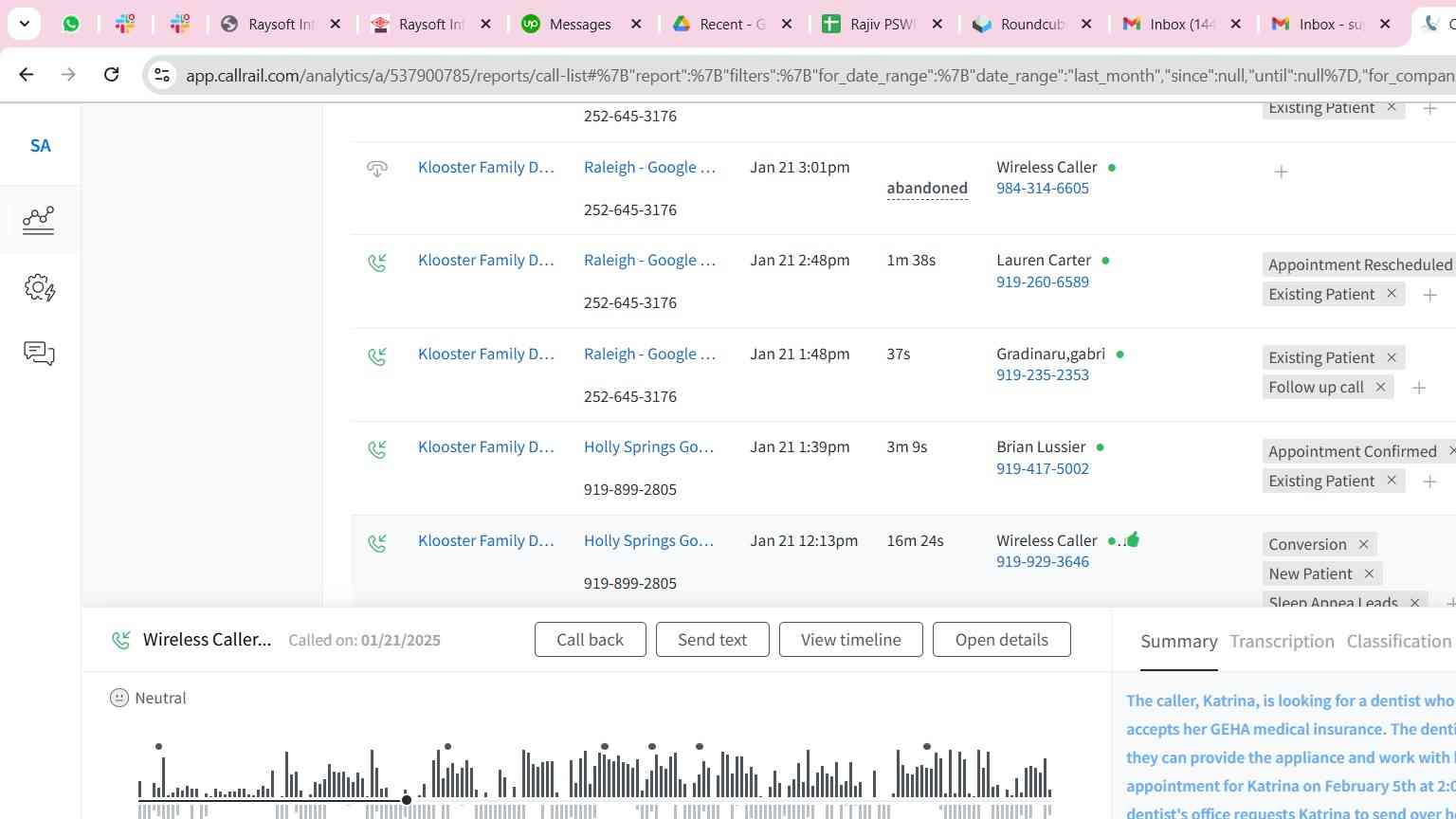Open the Analytics chart icon in sidebar
1456x819 pixels.
[x=39, y=220]
